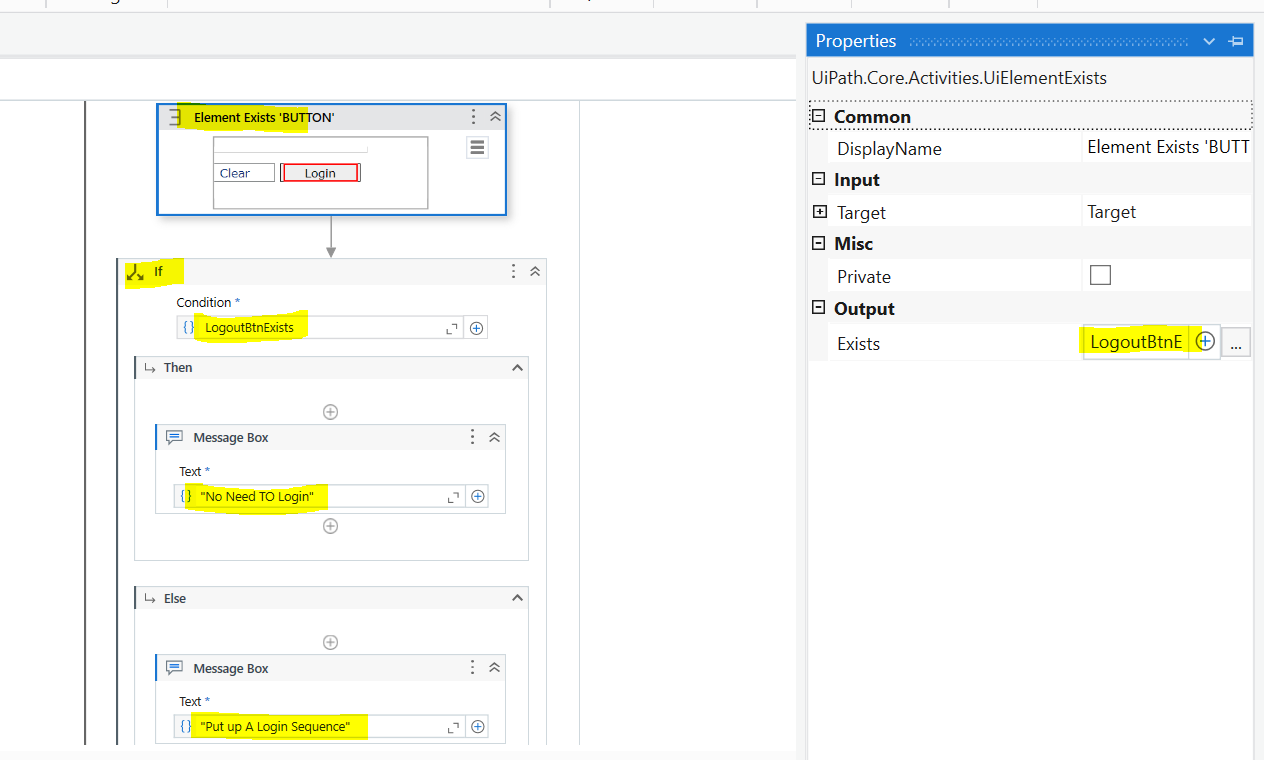1264x760 pixels.
Task: Expand the Condition expression editor
Action: tap(452, 328)
